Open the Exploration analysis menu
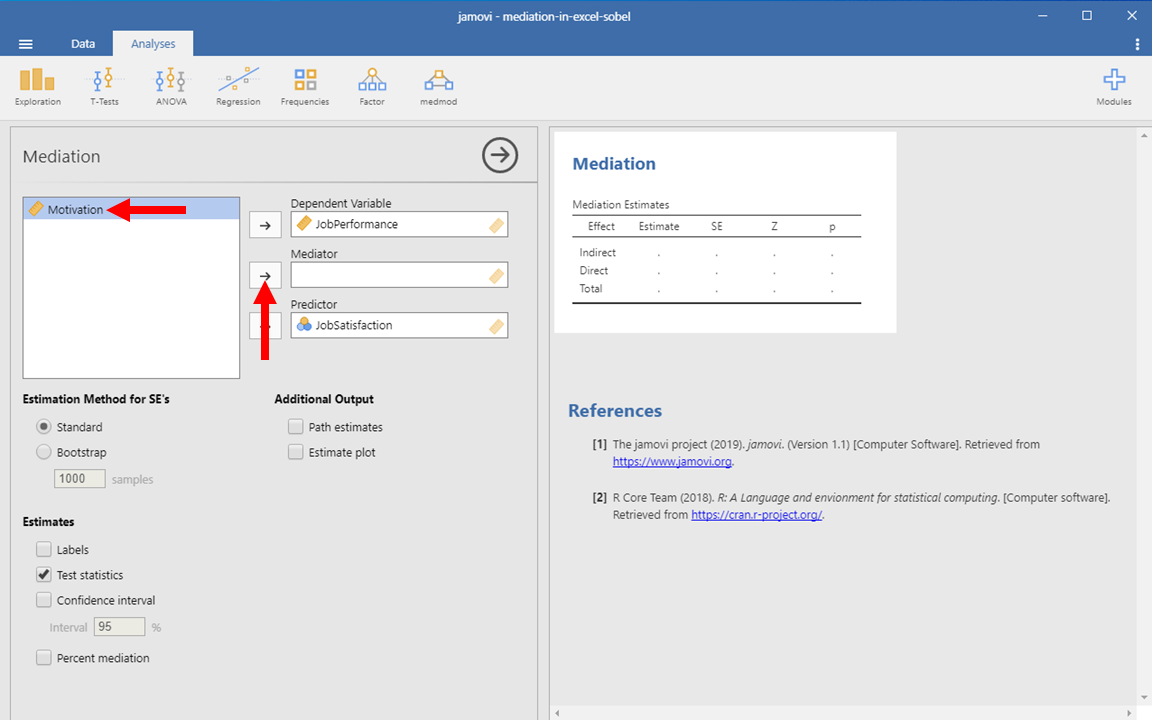This screenshot has height=720, width=1152. pyautogui.click(x=37, y=86)
